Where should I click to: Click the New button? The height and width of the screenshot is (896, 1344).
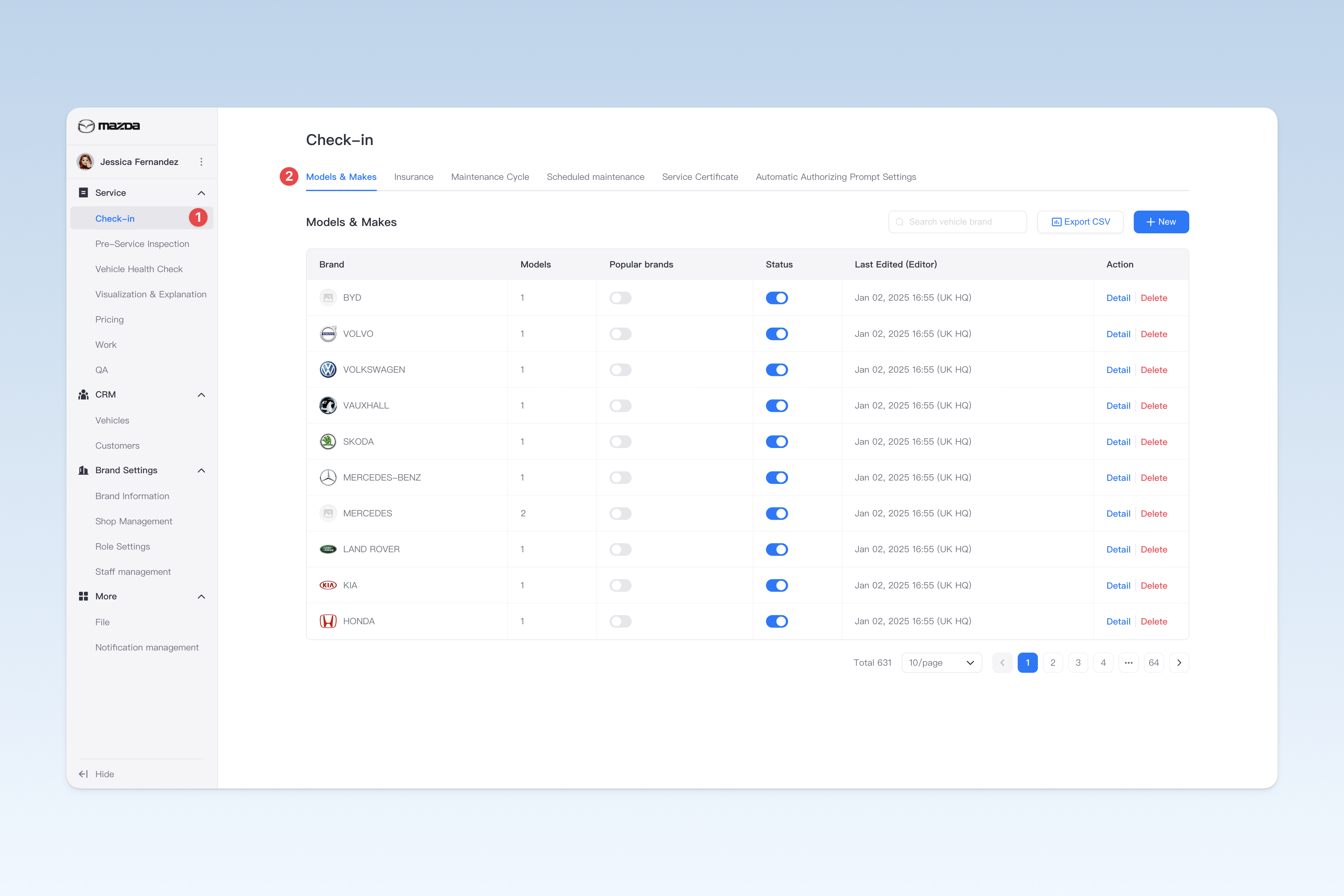[1161, 222]
